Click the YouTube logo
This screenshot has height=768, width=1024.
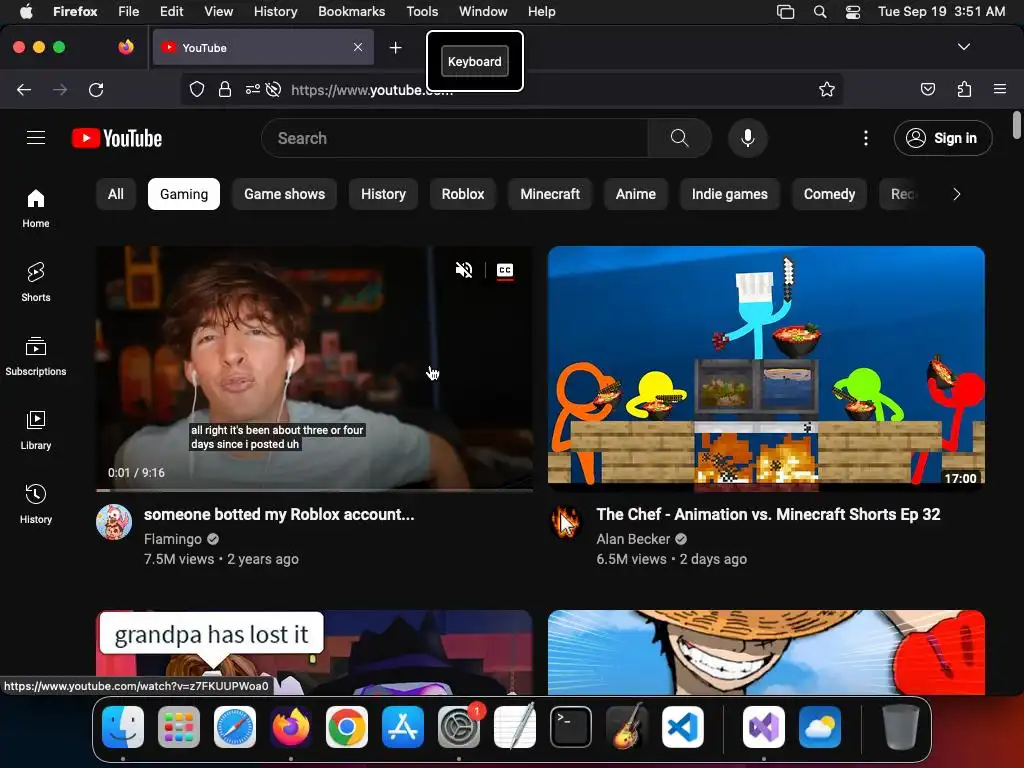pos(117,138)
